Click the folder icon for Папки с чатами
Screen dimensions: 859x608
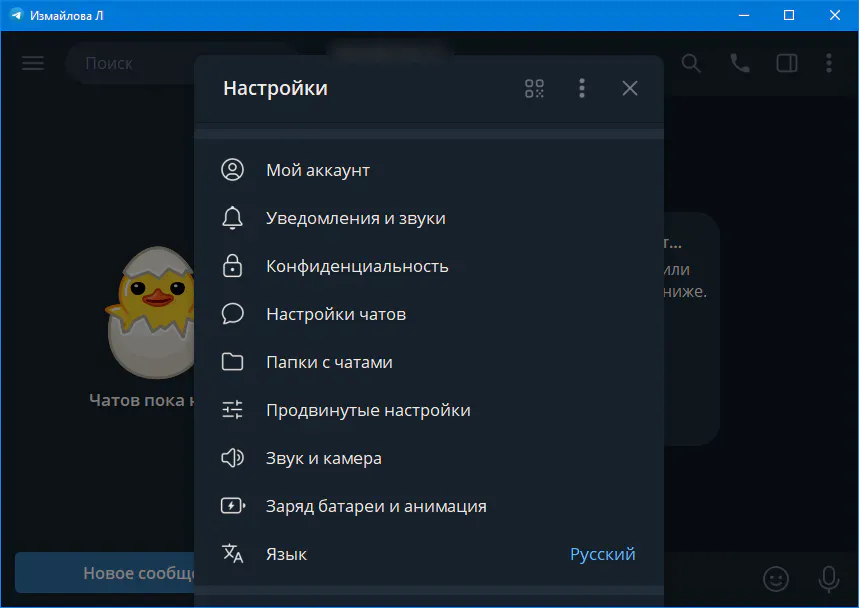pyautogui.click(x=233, y=362)
